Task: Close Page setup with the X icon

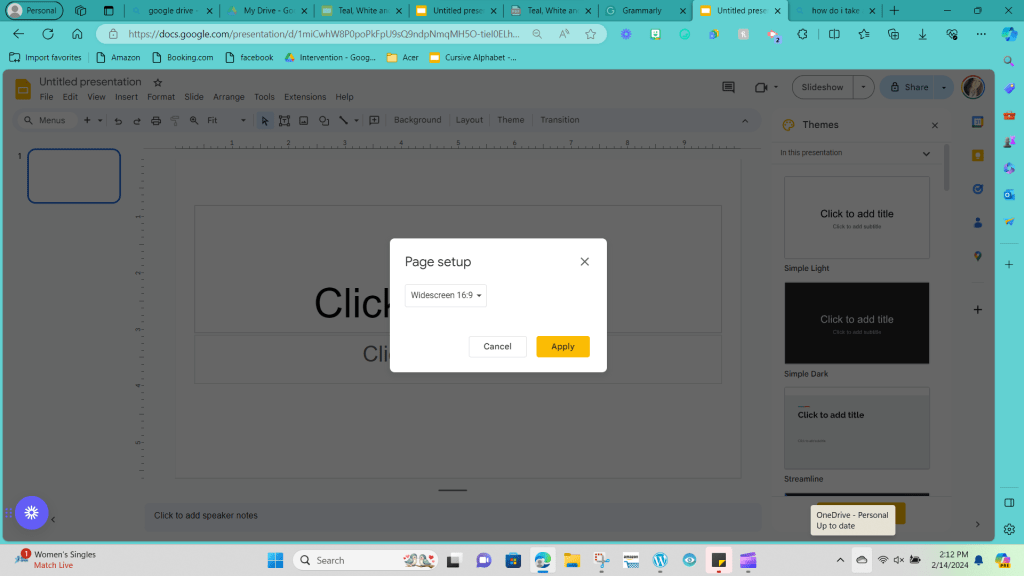Action: (585, 262)
